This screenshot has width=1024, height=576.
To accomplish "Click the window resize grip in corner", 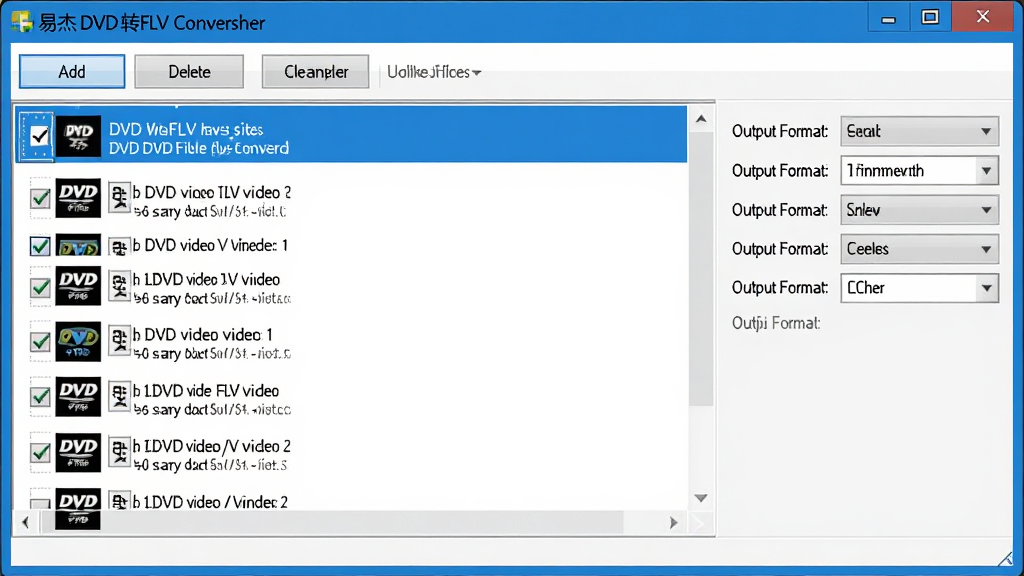I will pos(1005,558).
